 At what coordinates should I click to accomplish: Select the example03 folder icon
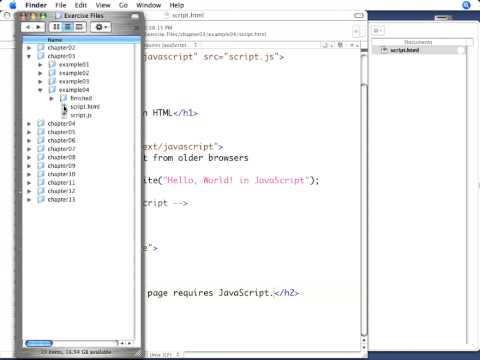tap(52, 81)
